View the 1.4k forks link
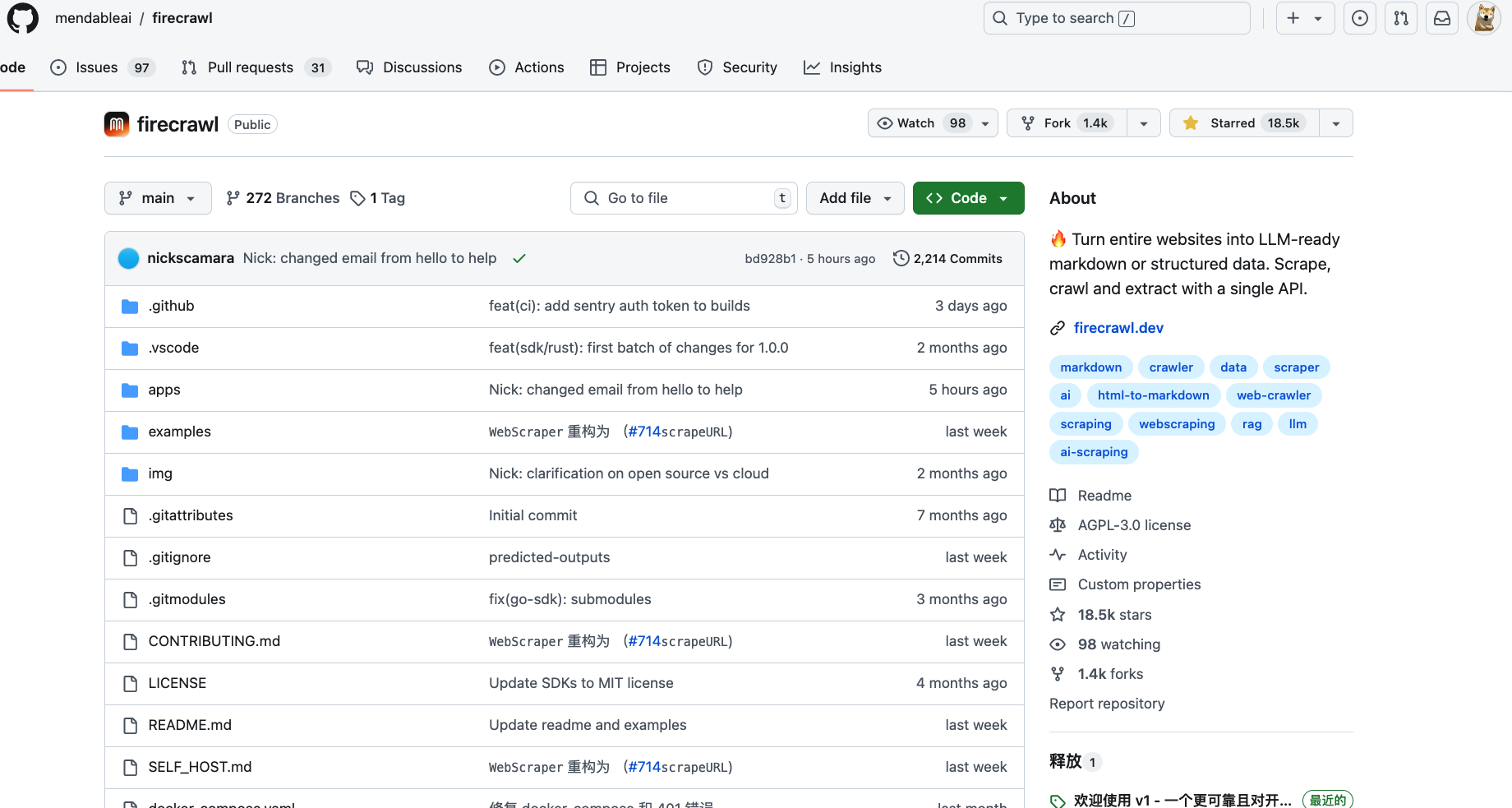The image size is (1512, 808). [x=1110, y=674]
